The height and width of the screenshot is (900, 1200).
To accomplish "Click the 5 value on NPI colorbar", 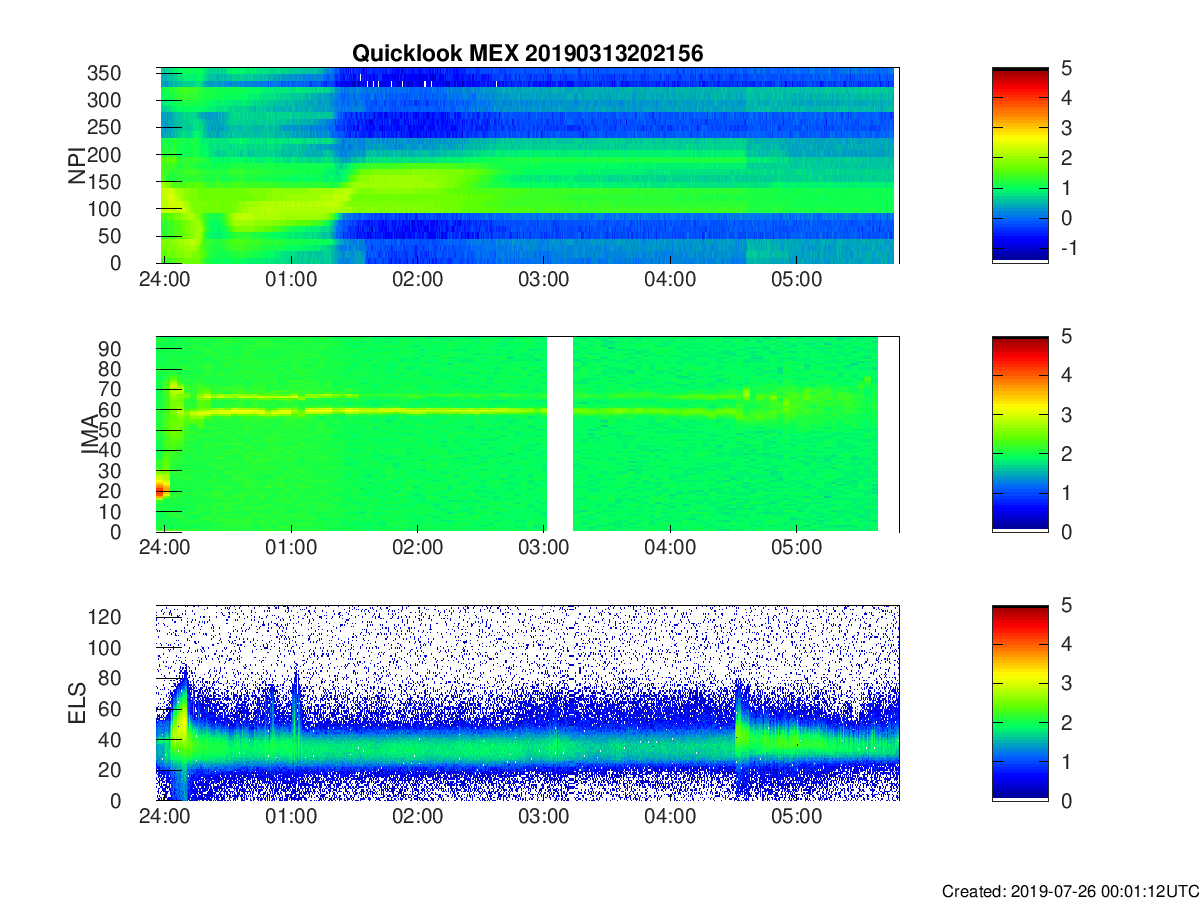I will tap(1066, 68).
